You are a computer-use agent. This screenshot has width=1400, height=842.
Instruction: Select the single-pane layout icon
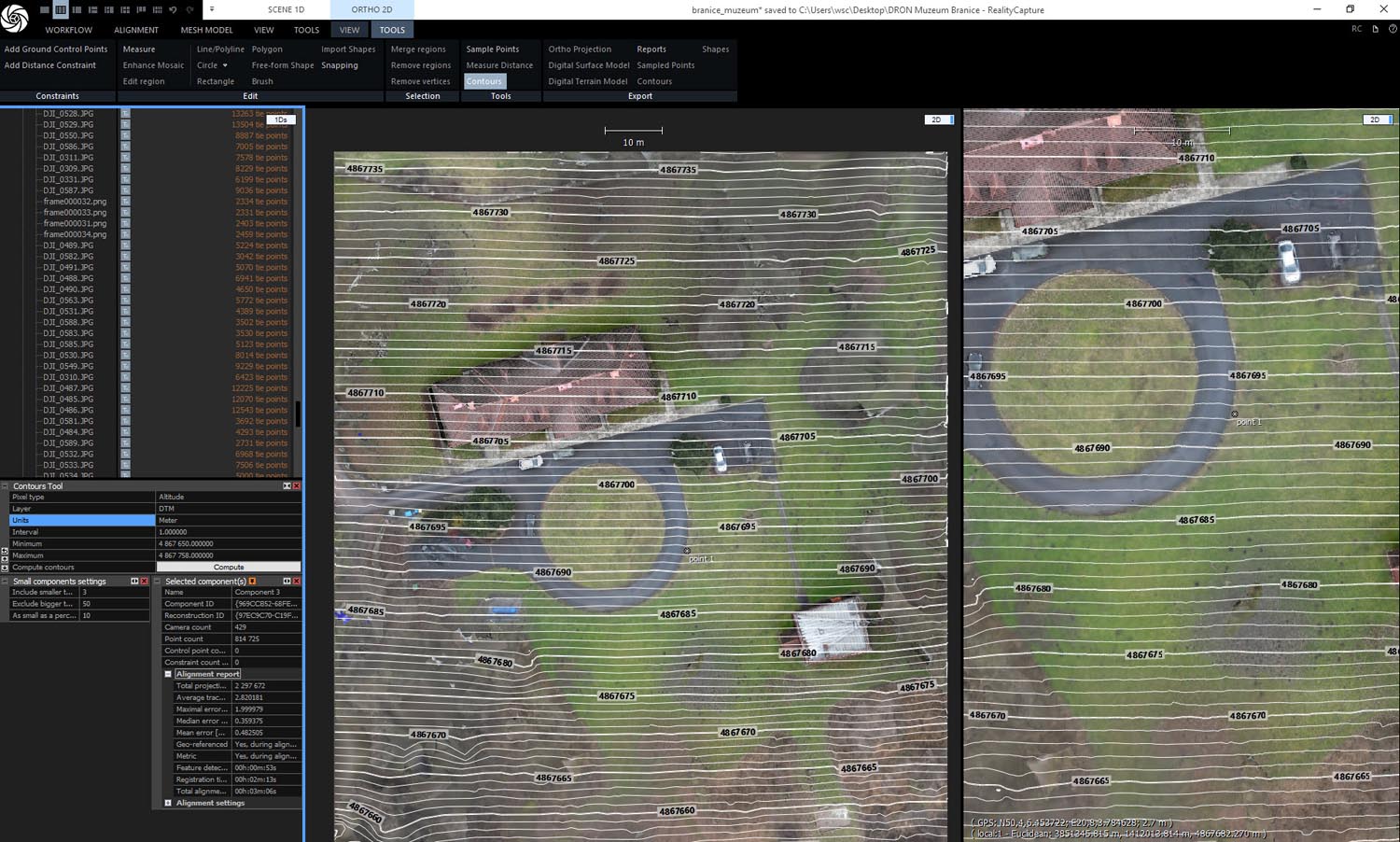point(44,9)
